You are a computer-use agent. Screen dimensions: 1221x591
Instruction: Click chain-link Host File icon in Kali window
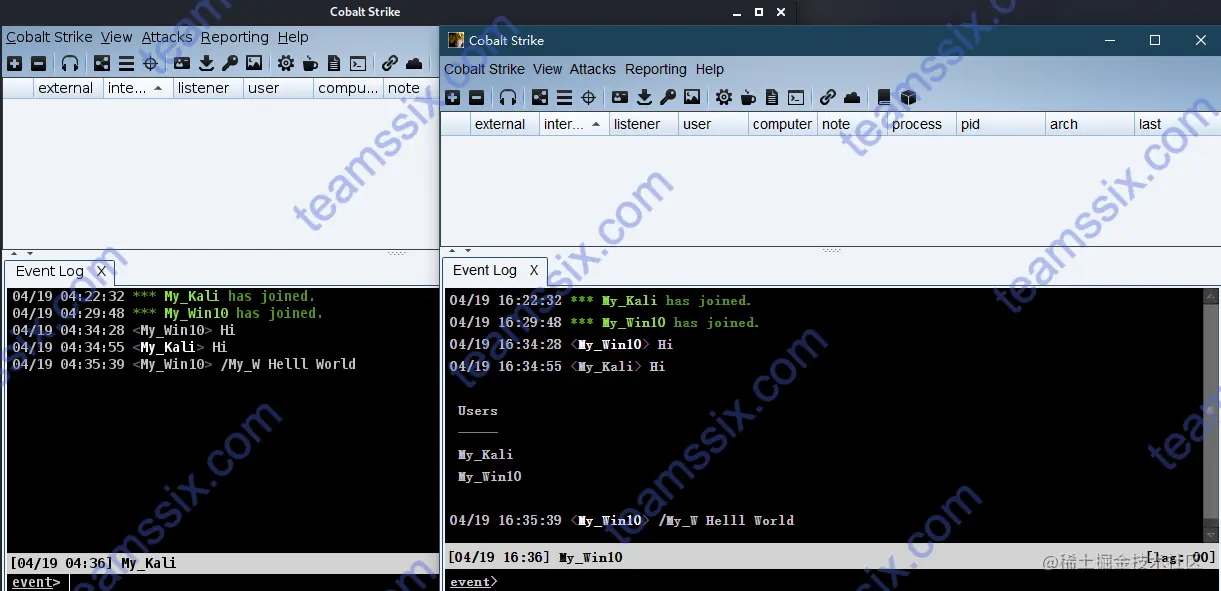tap(390, 63)
